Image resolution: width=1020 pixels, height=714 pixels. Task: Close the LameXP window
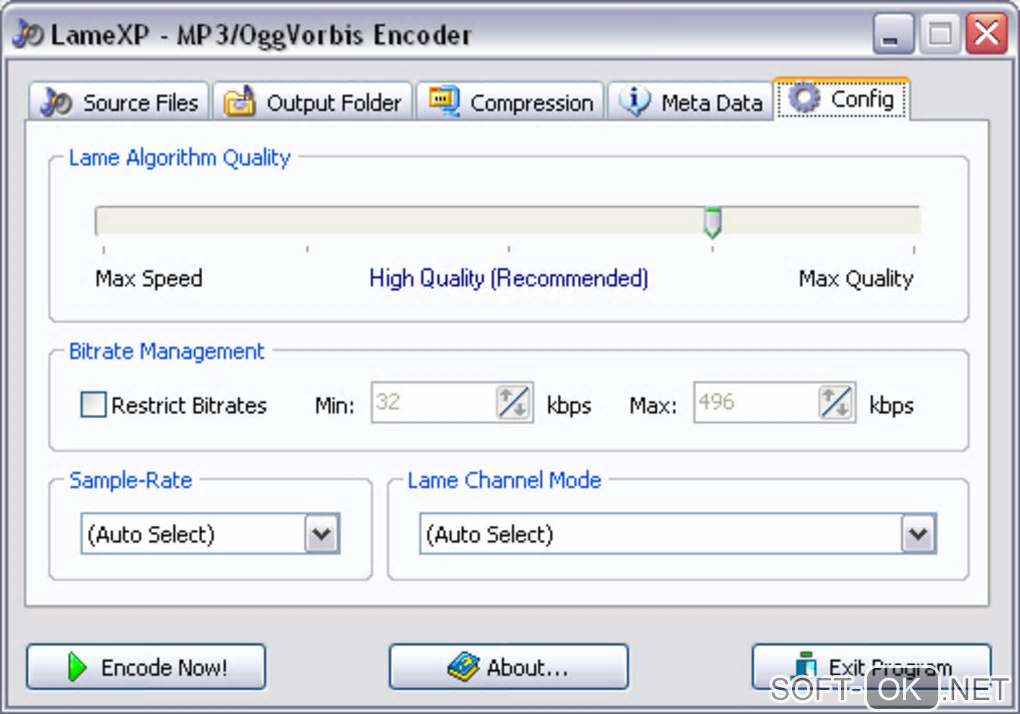point(987,33)
